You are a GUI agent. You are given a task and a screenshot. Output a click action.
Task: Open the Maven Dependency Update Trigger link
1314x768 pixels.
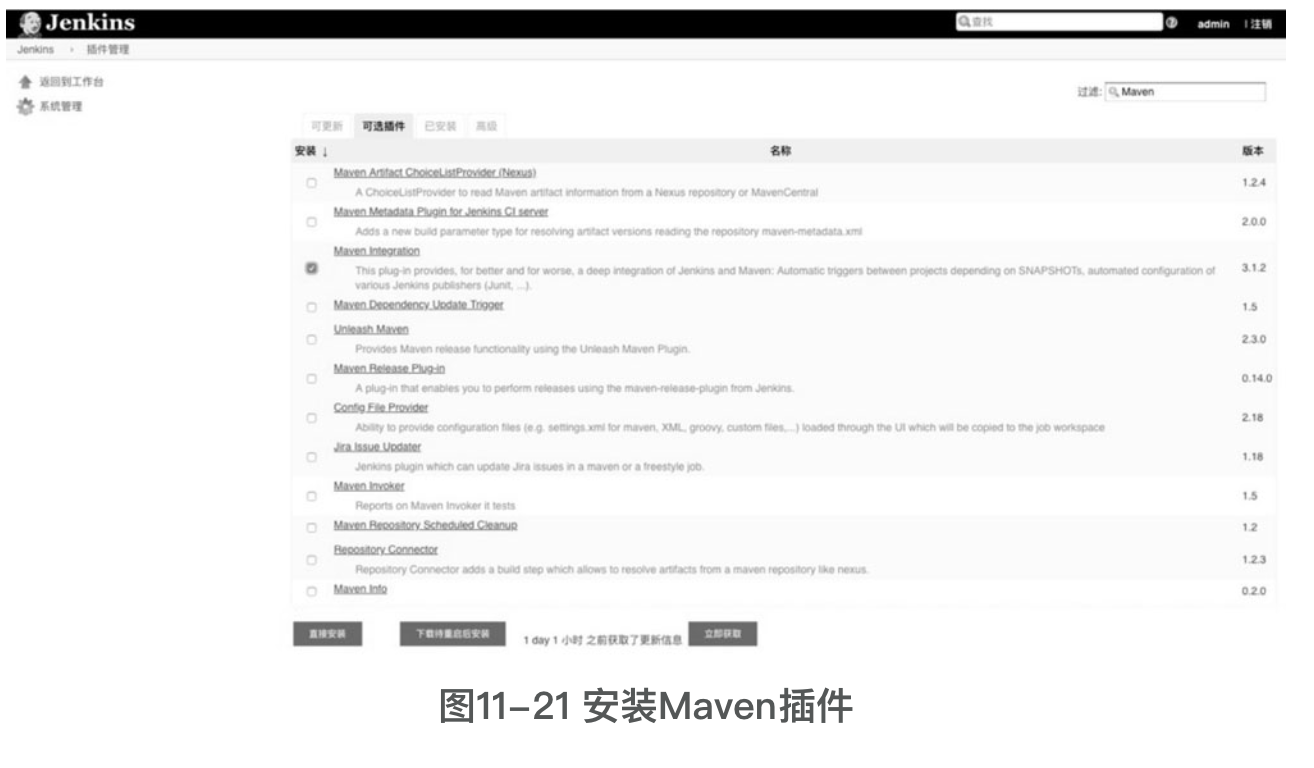coord(418,305)
